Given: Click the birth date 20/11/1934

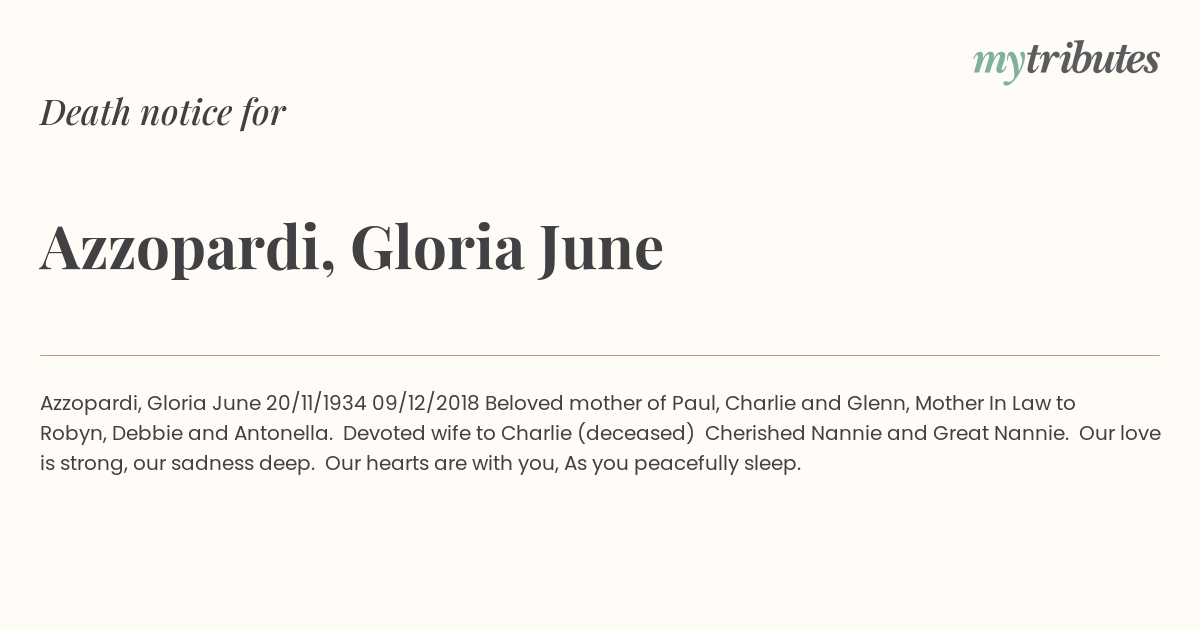Looking at the screenshot, I should coord(316,403).
